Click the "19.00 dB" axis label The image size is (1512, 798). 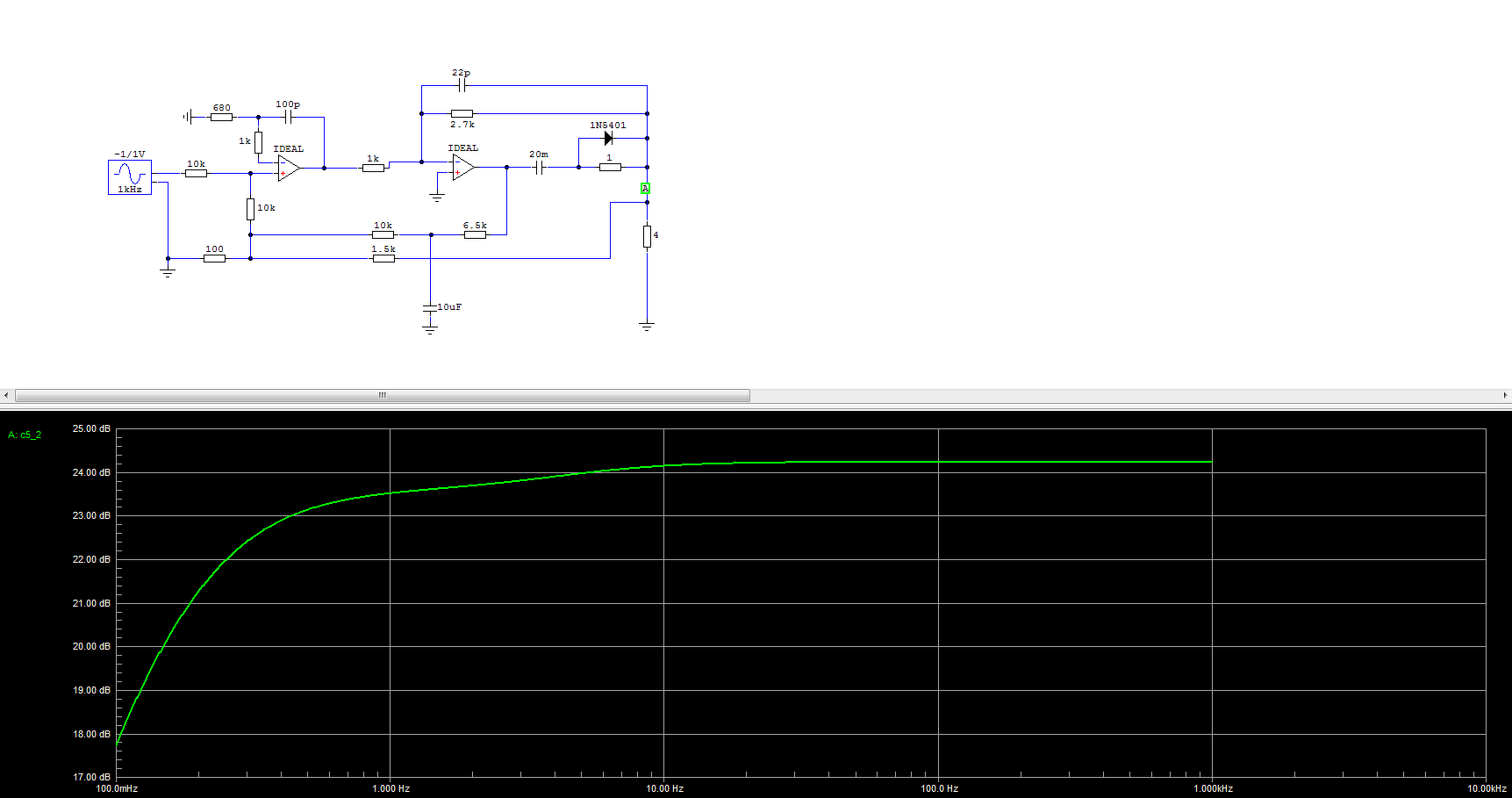pos(91,690)
